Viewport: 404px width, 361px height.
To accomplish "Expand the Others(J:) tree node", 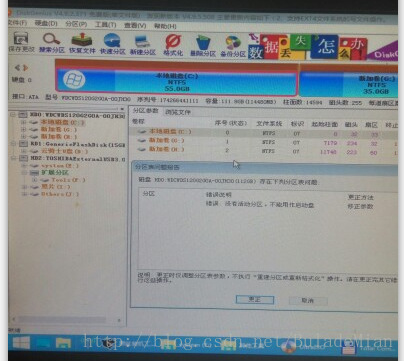I will (x=24, y=194).
